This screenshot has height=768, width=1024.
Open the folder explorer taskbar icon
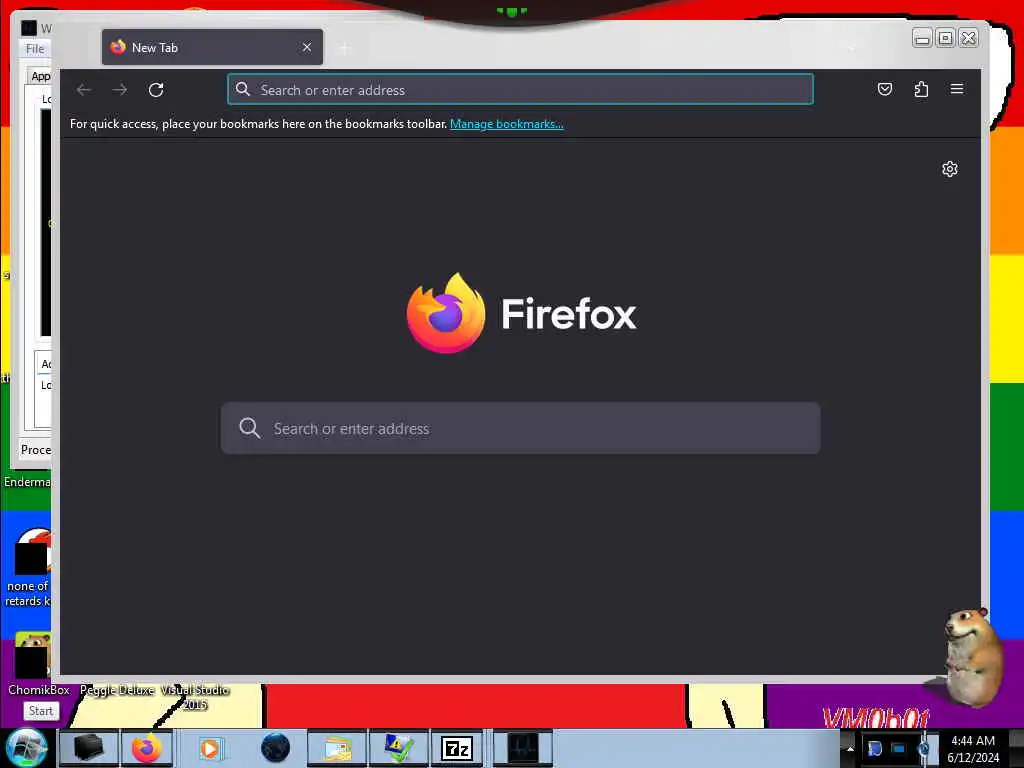pyautogui.click(x=338, y=748)
